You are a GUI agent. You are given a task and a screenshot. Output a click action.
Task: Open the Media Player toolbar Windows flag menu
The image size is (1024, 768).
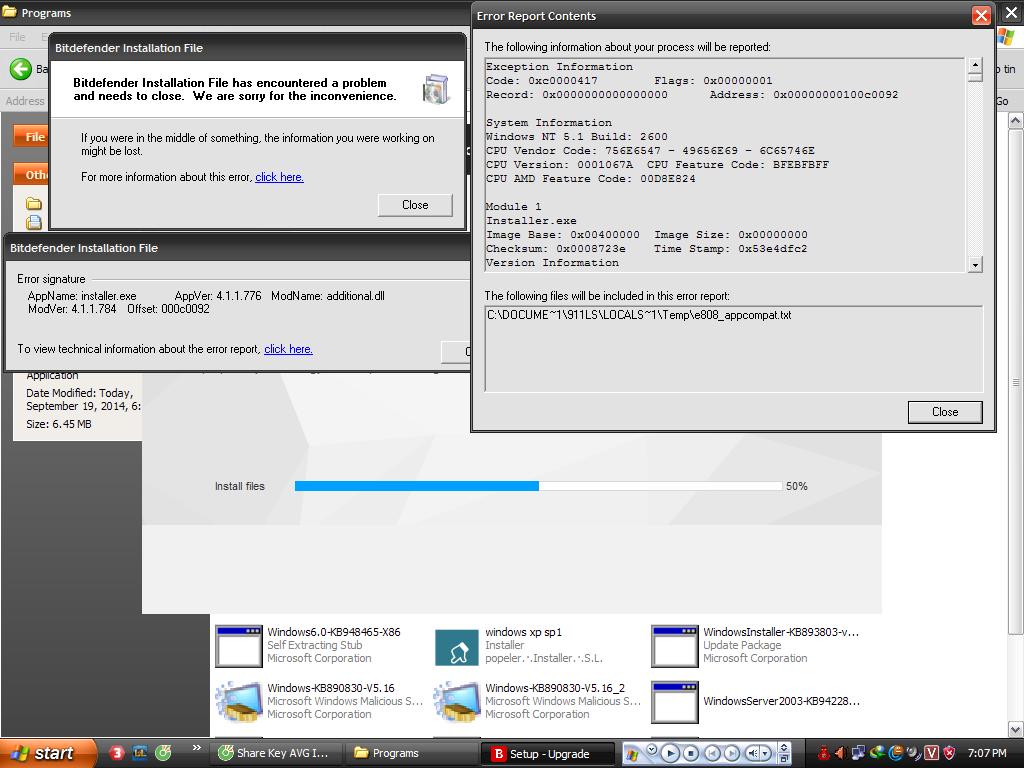tap(632, 755)
